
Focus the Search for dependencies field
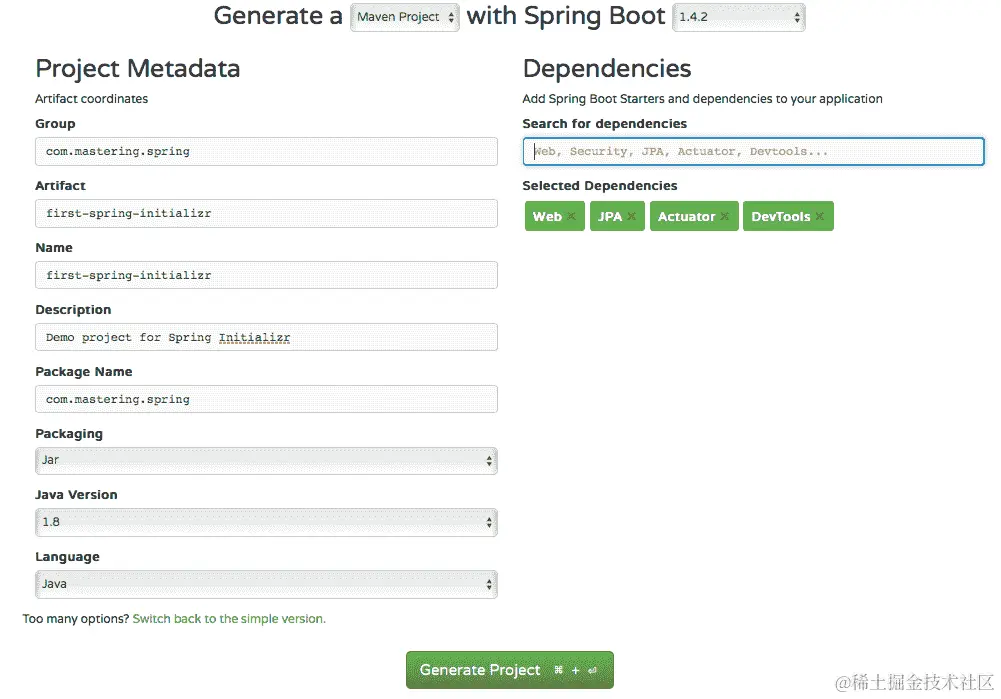tap(753, 152)
